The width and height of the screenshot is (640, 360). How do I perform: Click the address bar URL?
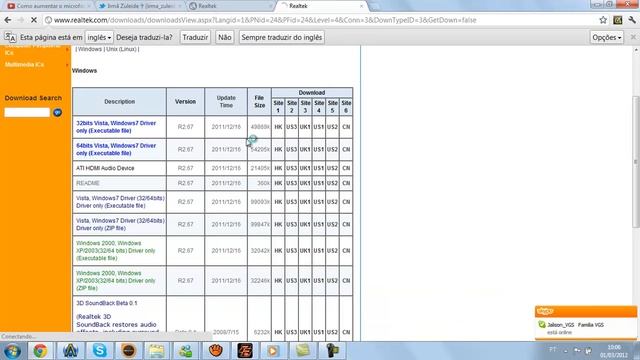265,20
